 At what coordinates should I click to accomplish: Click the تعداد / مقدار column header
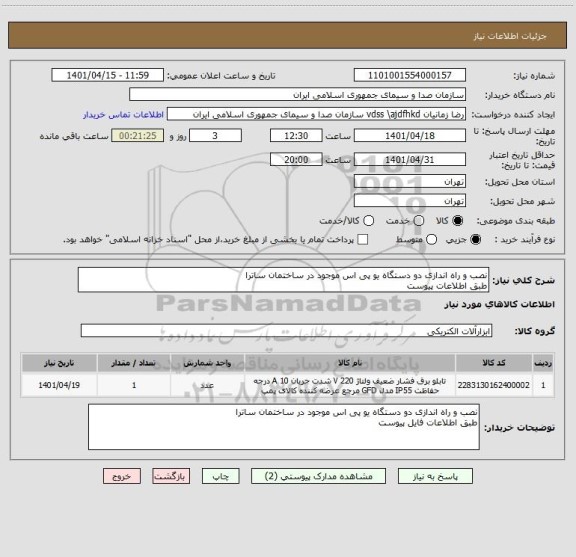[134, 363]
